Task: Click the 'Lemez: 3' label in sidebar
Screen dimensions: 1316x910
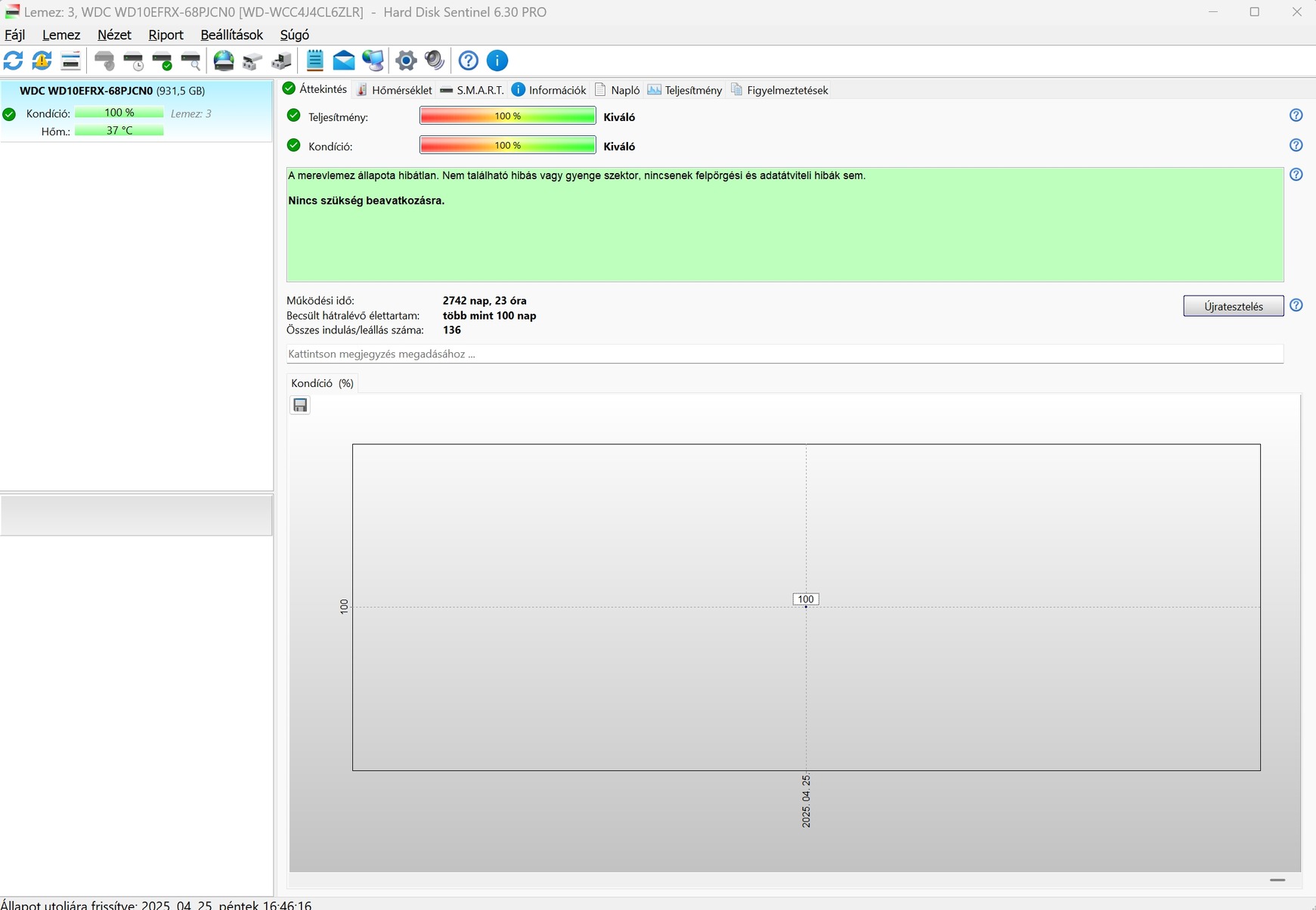Action: [191, 114]
